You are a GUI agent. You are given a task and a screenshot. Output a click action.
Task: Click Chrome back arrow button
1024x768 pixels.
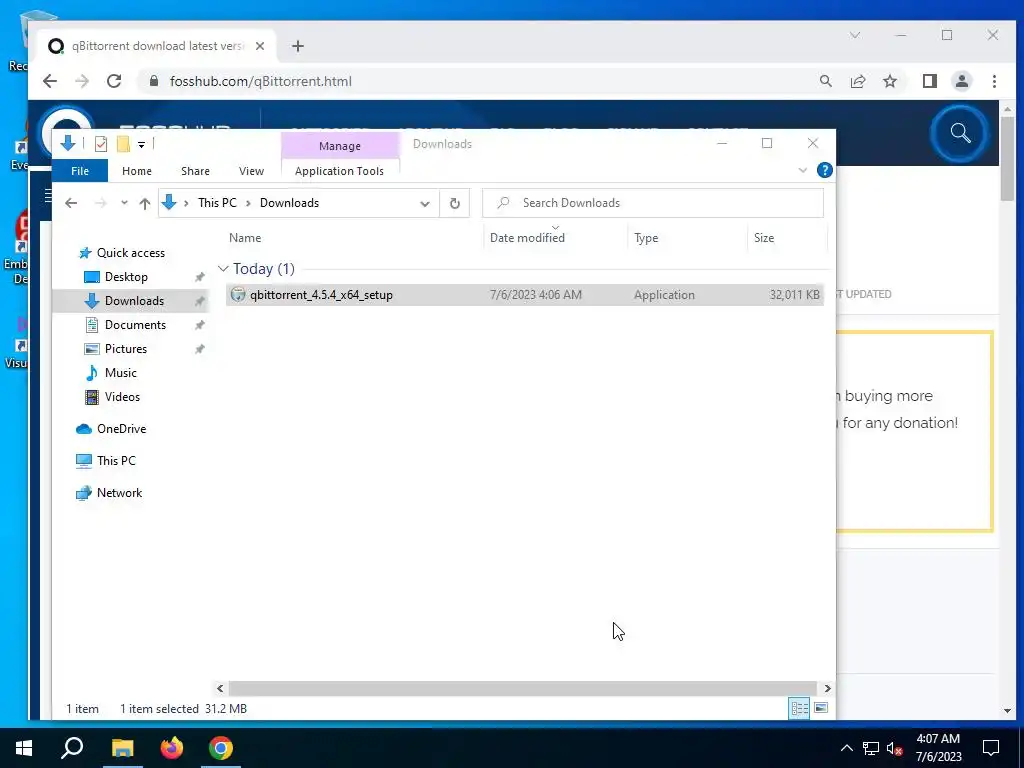pos(50,81)
